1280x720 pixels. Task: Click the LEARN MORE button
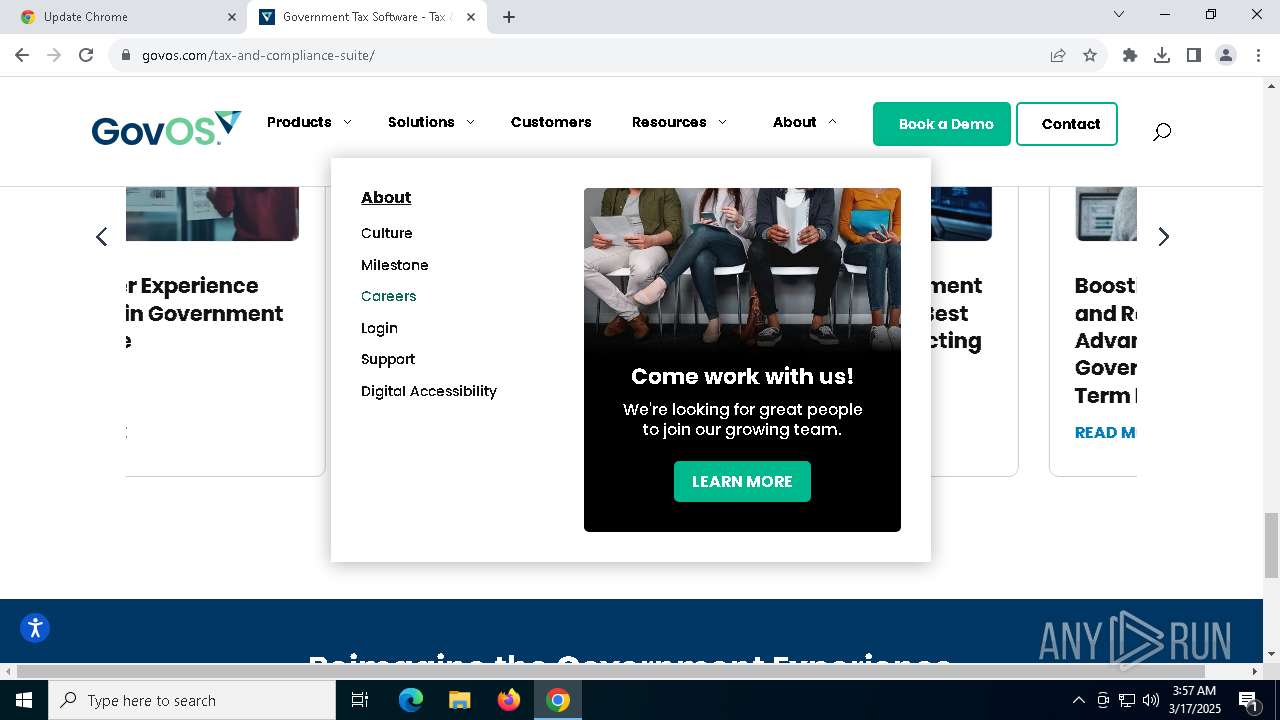tap(742, 482)
